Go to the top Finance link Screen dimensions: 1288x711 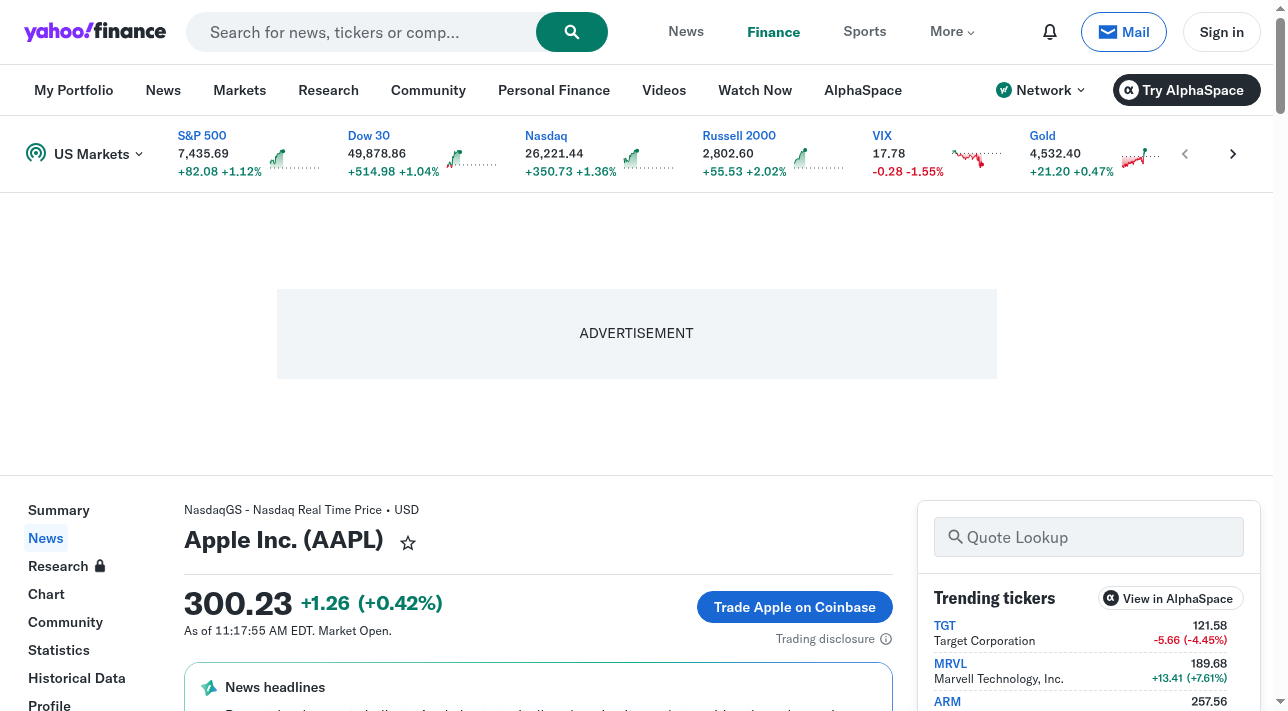coord(774,32)
